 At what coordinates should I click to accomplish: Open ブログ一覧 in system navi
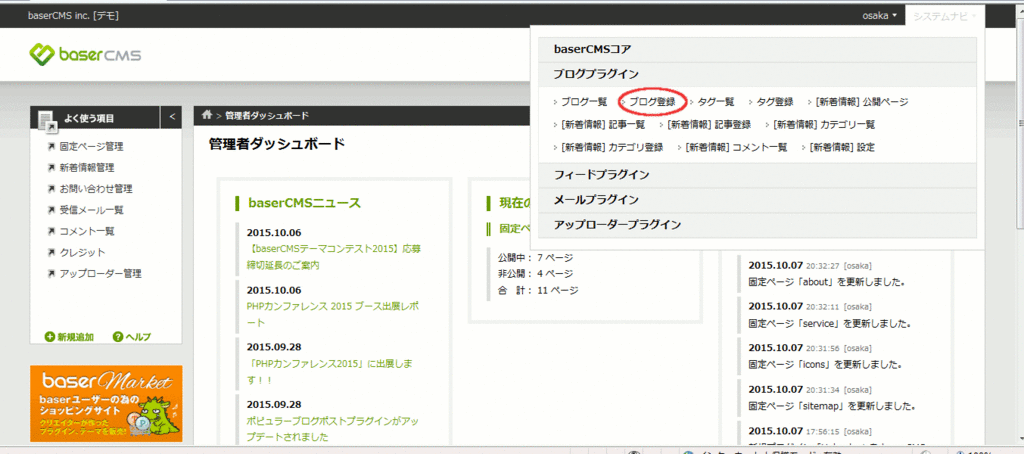point(584,102)
